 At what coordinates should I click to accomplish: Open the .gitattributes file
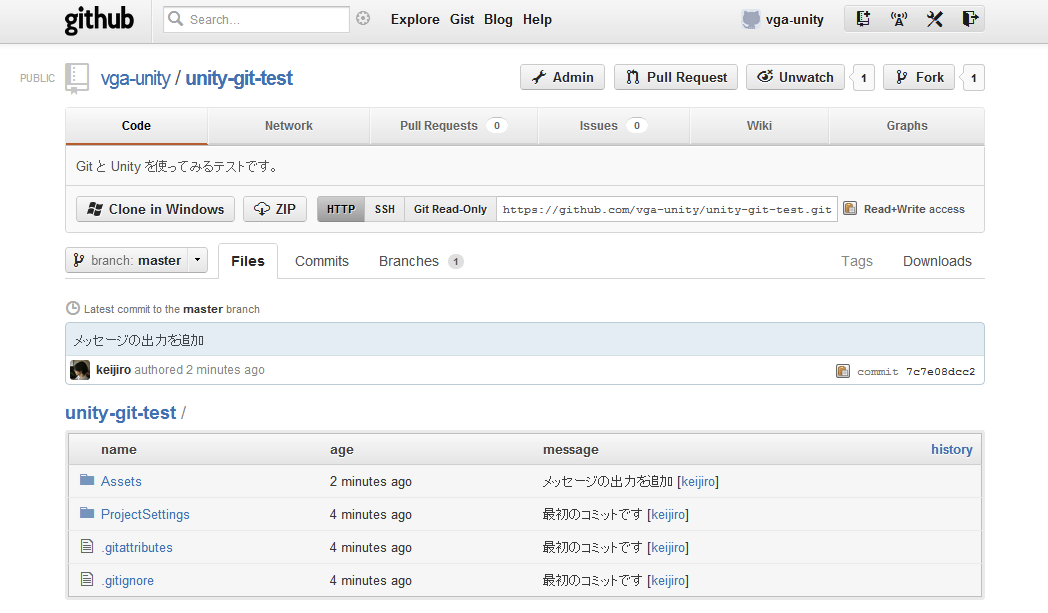pyautogui.click(x=137, y=547)
